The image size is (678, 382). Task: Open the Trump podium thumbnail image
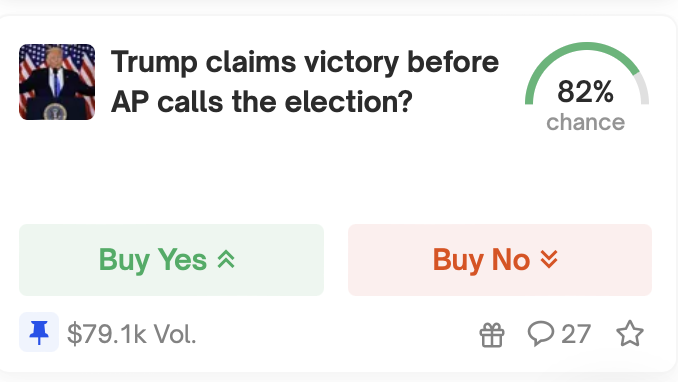point(57,82)
